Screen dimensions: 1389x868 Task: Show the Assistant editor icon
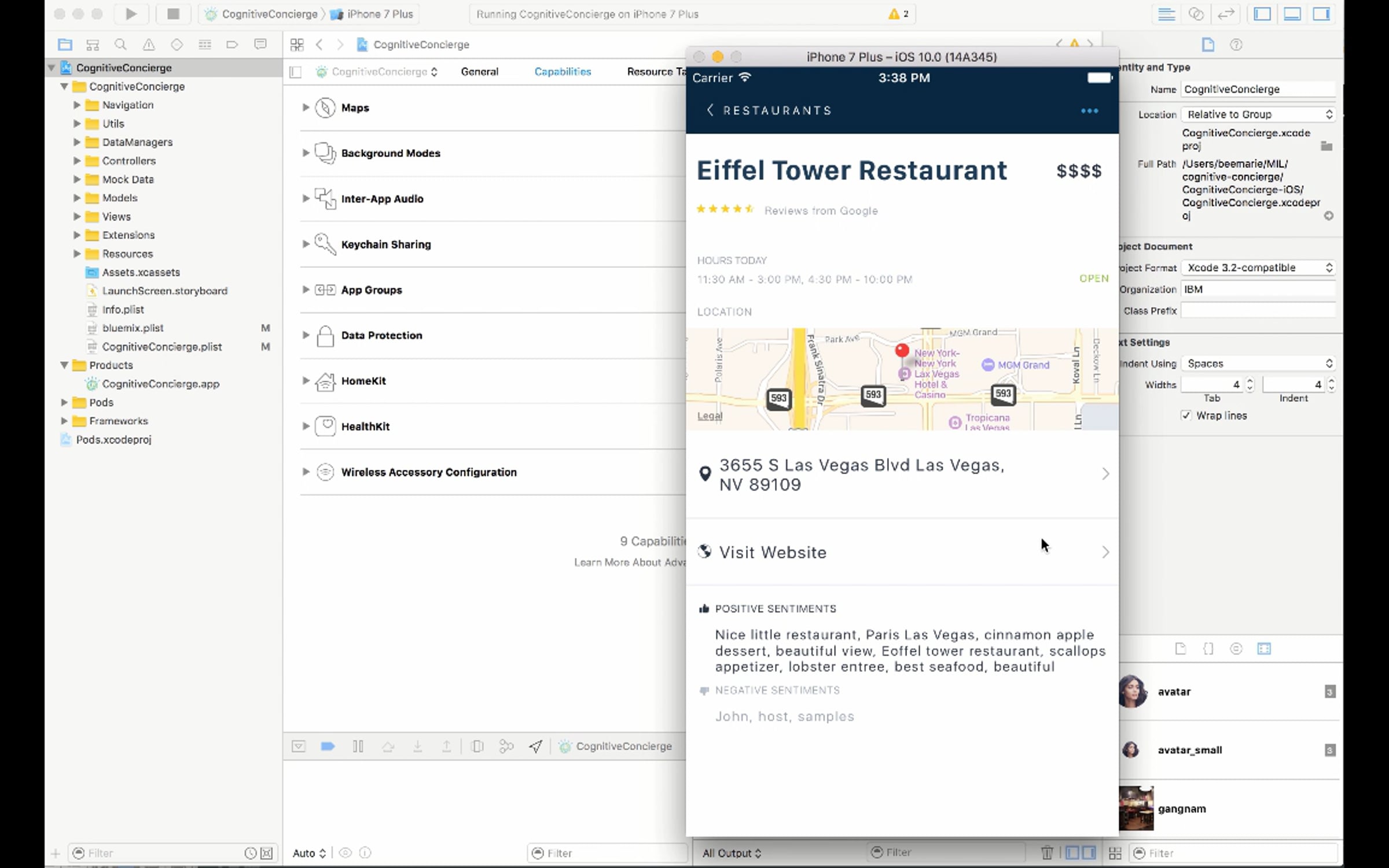pos(1196,14)
